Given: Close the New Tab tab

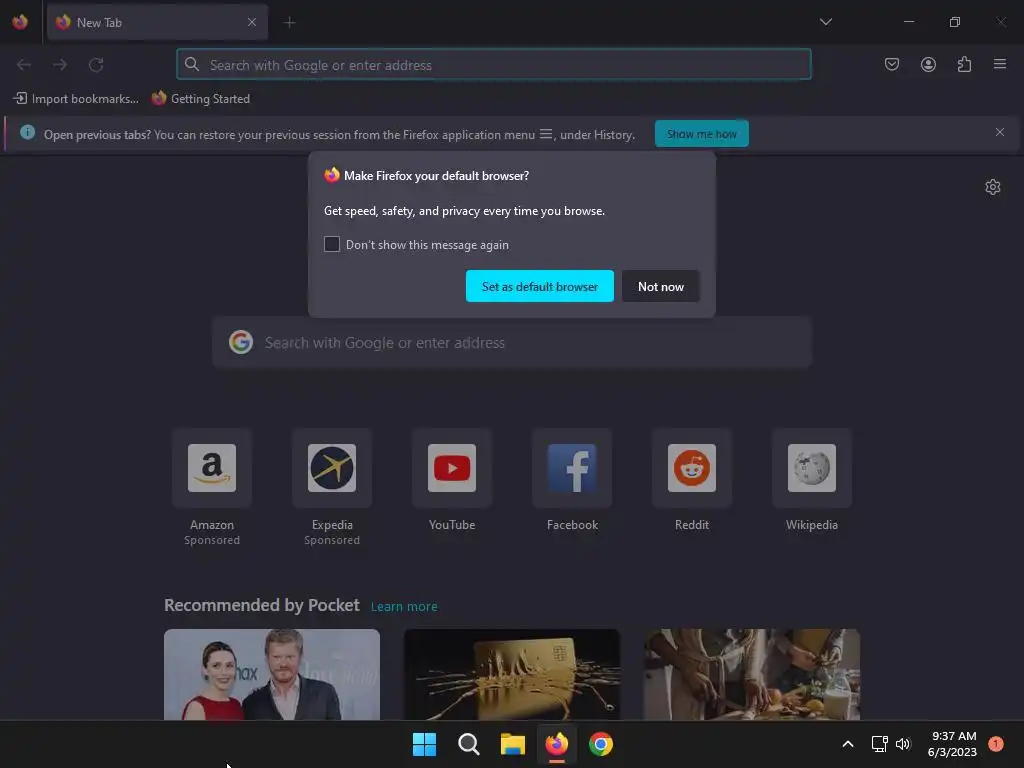Looking at the screenshot, I should pyautogui.click(x=252, y=22).
